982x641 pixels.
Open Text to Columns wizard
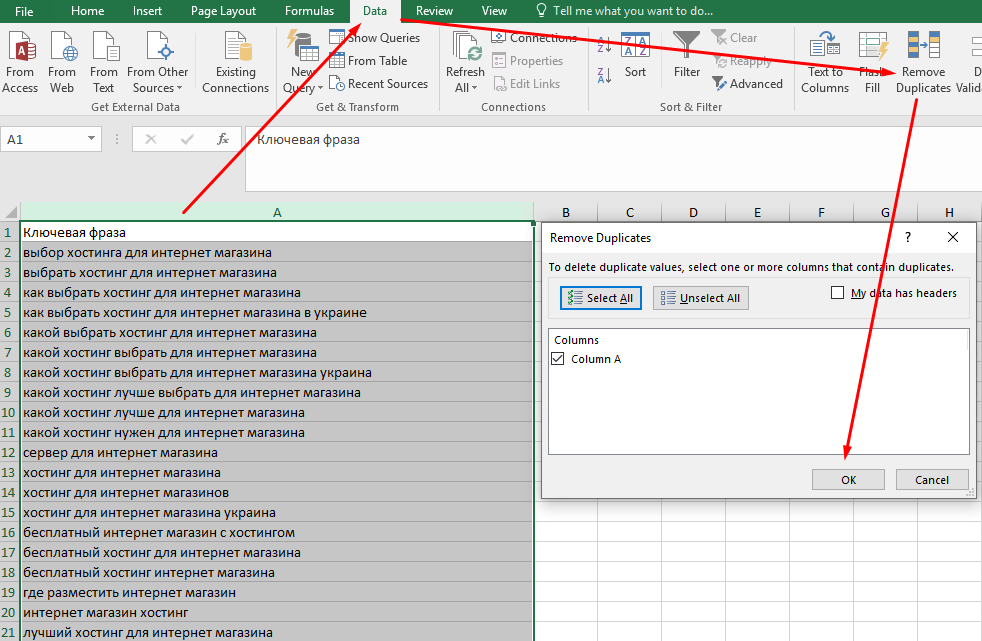pyautogui.click(x=825, y=63)
